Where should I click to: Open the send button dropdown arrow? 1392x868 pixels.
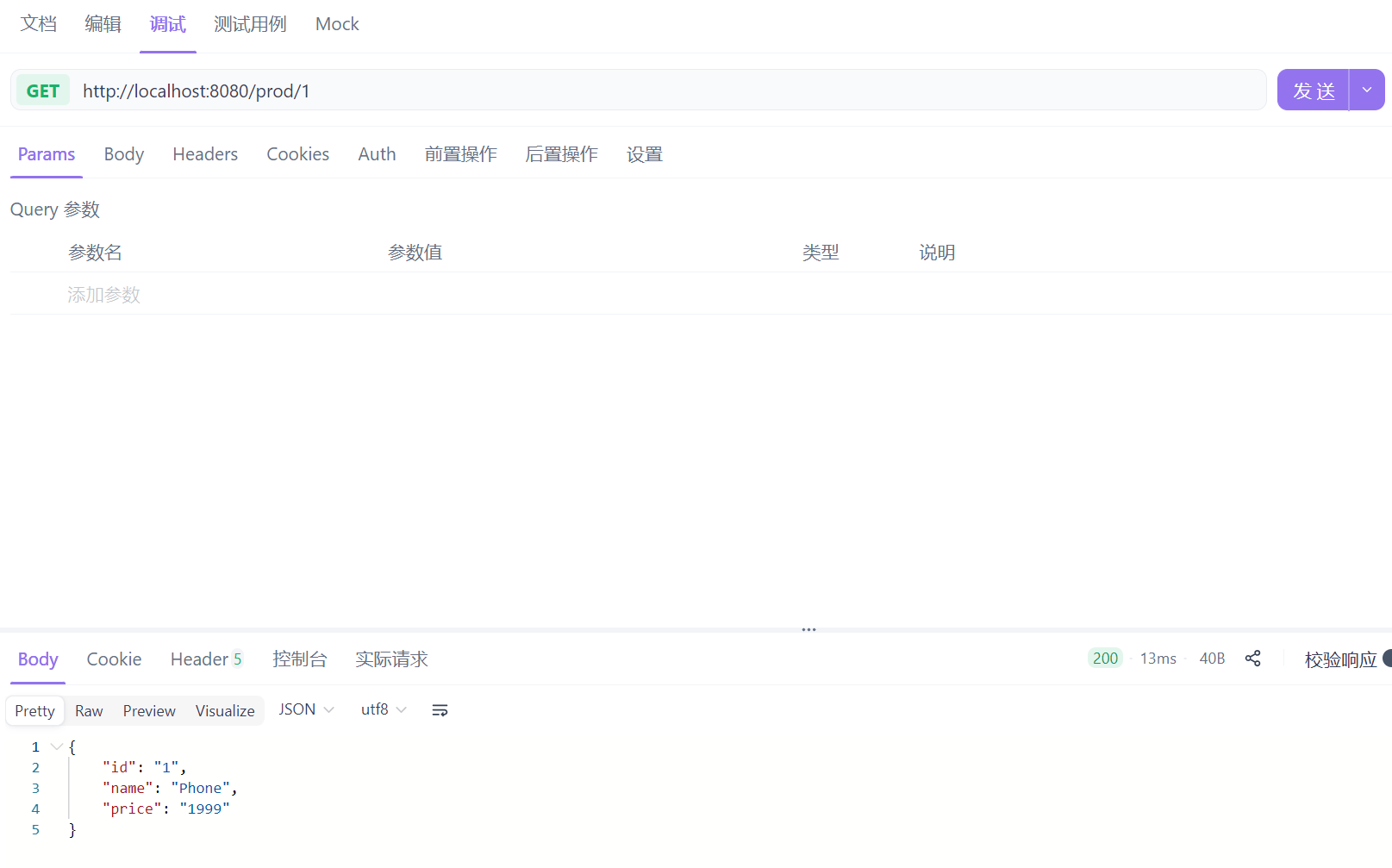click(x=1367, y=90)
